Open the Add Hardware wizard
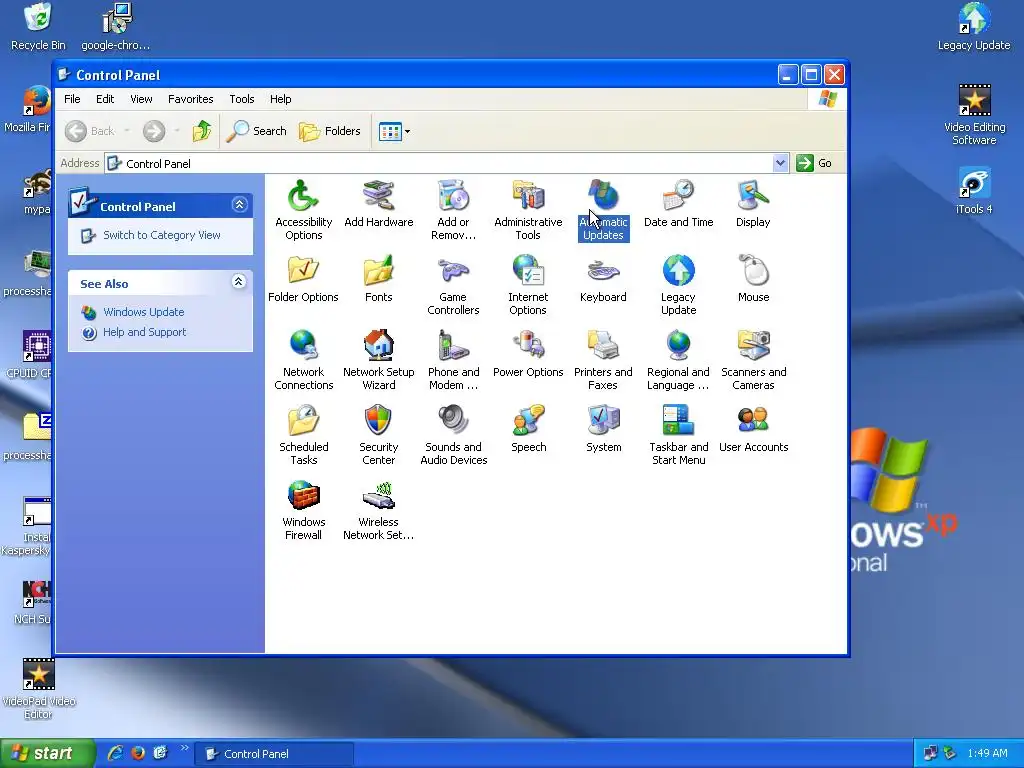The image size is (1024, 768). click(378, 204)
